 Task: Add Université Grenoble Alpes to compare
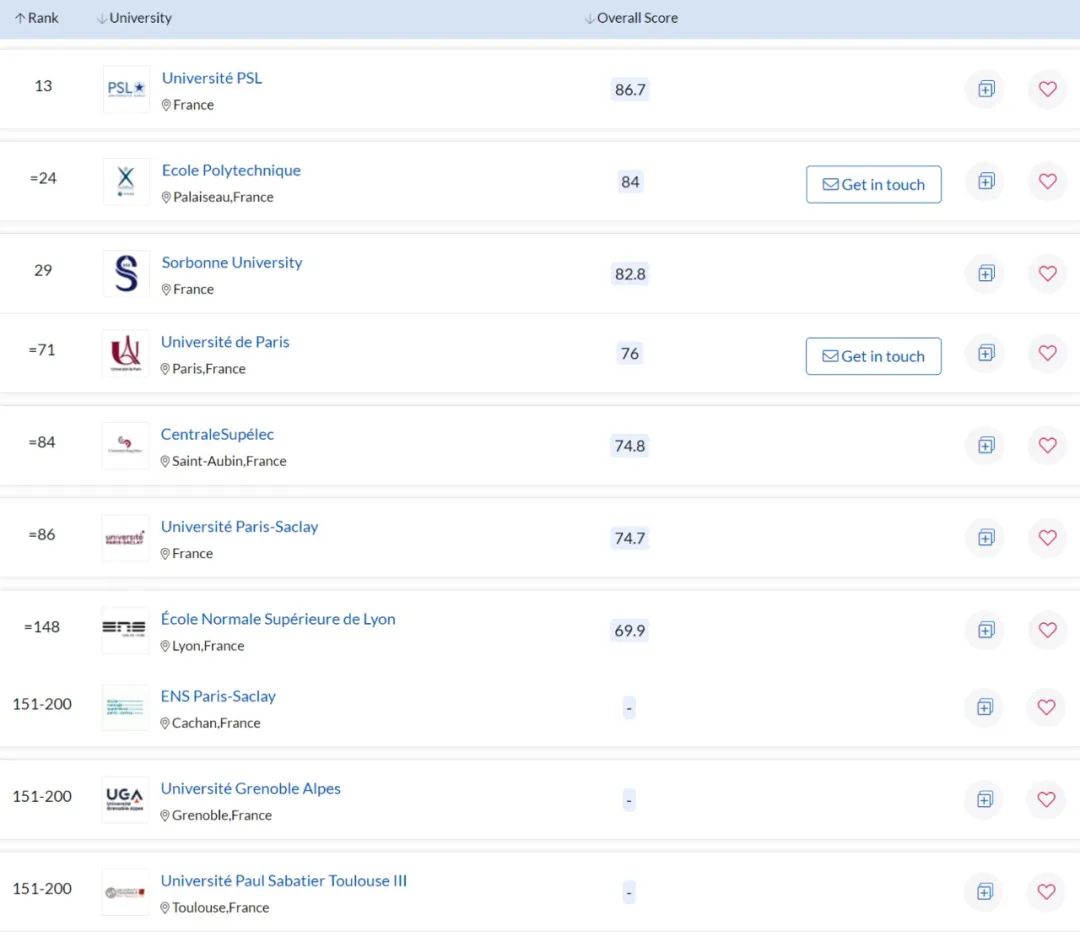[985, 800]
